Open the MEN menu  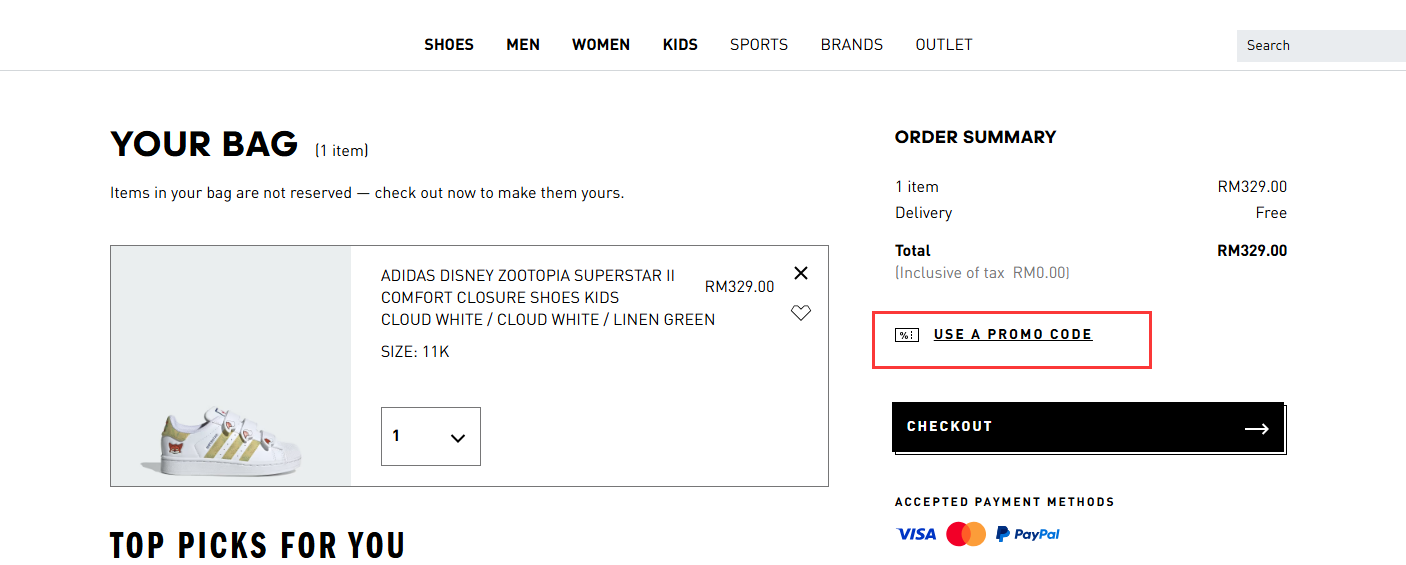point(523,45)
